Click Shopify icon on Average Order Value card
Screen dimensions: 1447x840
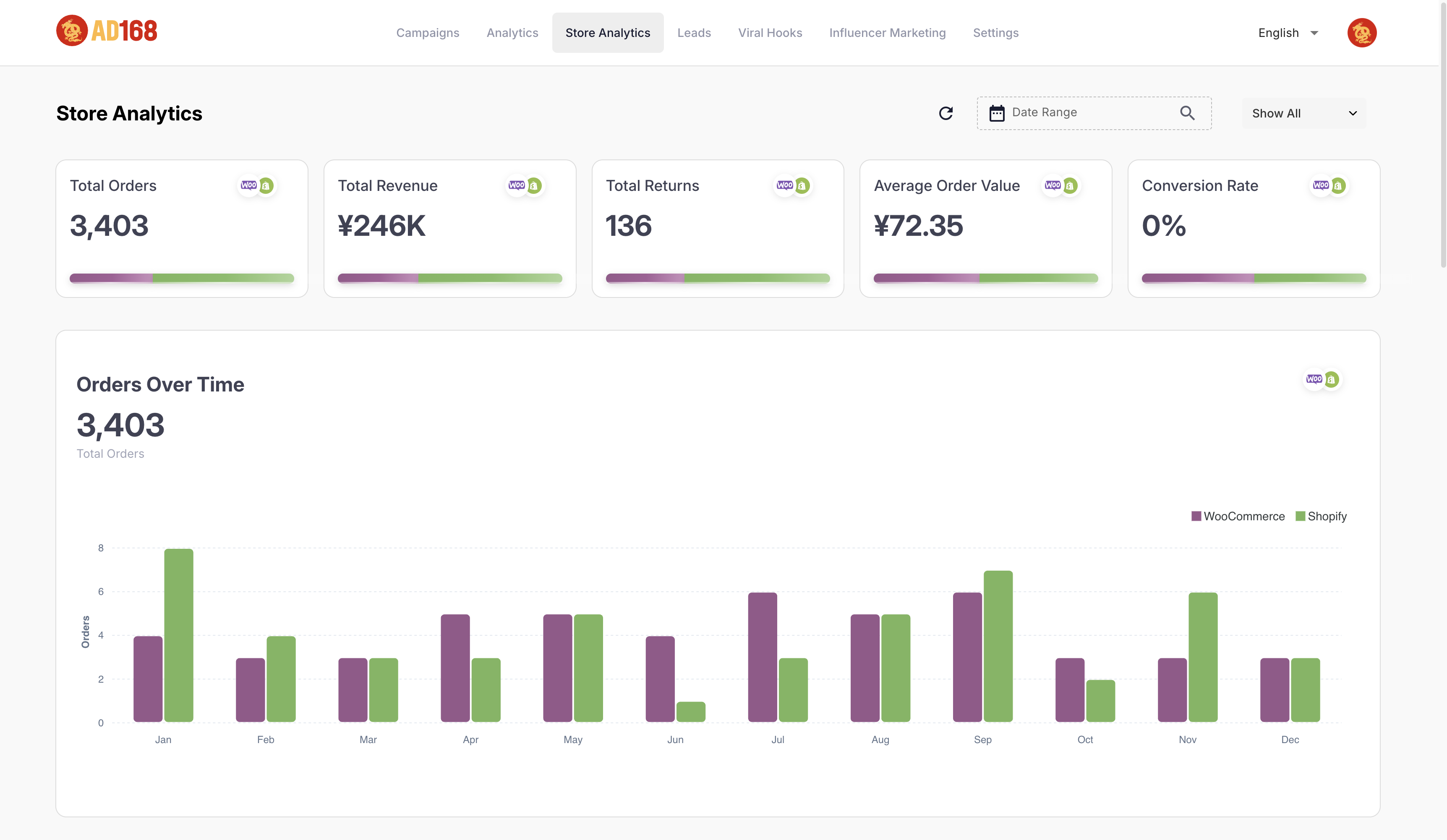point(1070,185)
